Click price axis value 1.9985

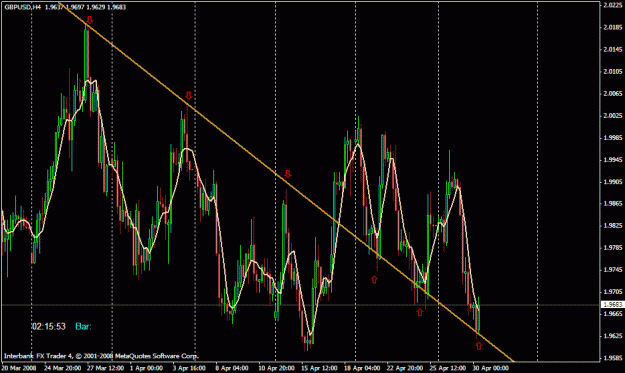[613, 138]
